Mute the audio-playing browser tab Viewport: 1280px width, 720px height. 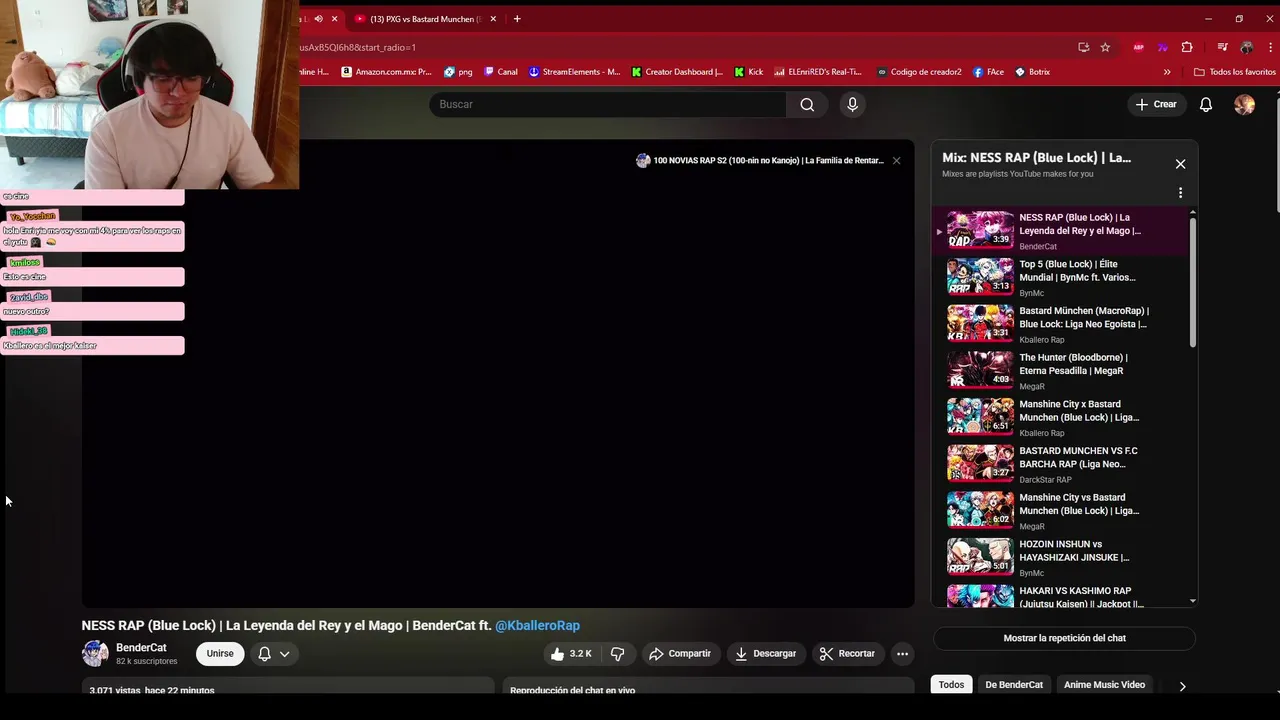319,19
